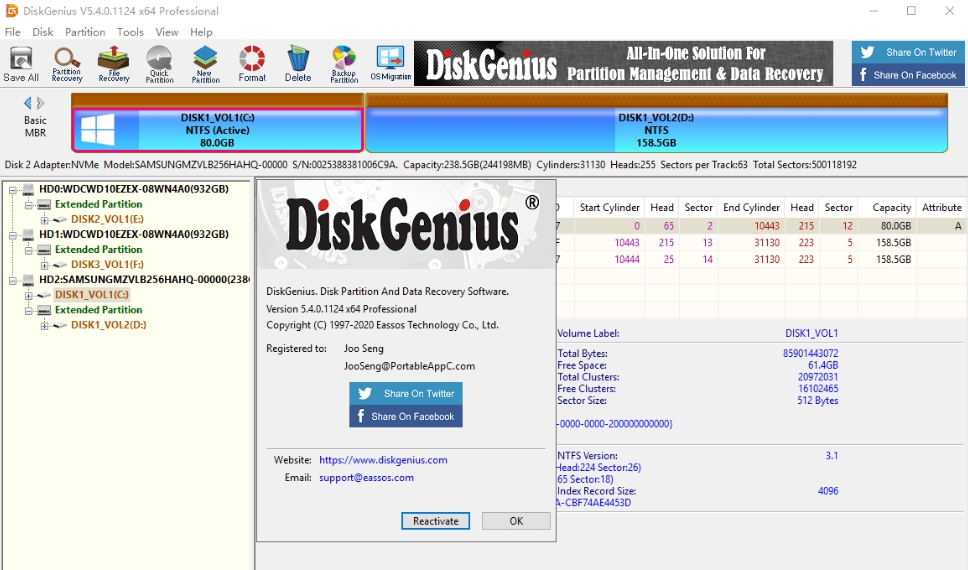The image size is (968, 570).
Task: Launch the OS Migration tool
Action: (390, 64)
